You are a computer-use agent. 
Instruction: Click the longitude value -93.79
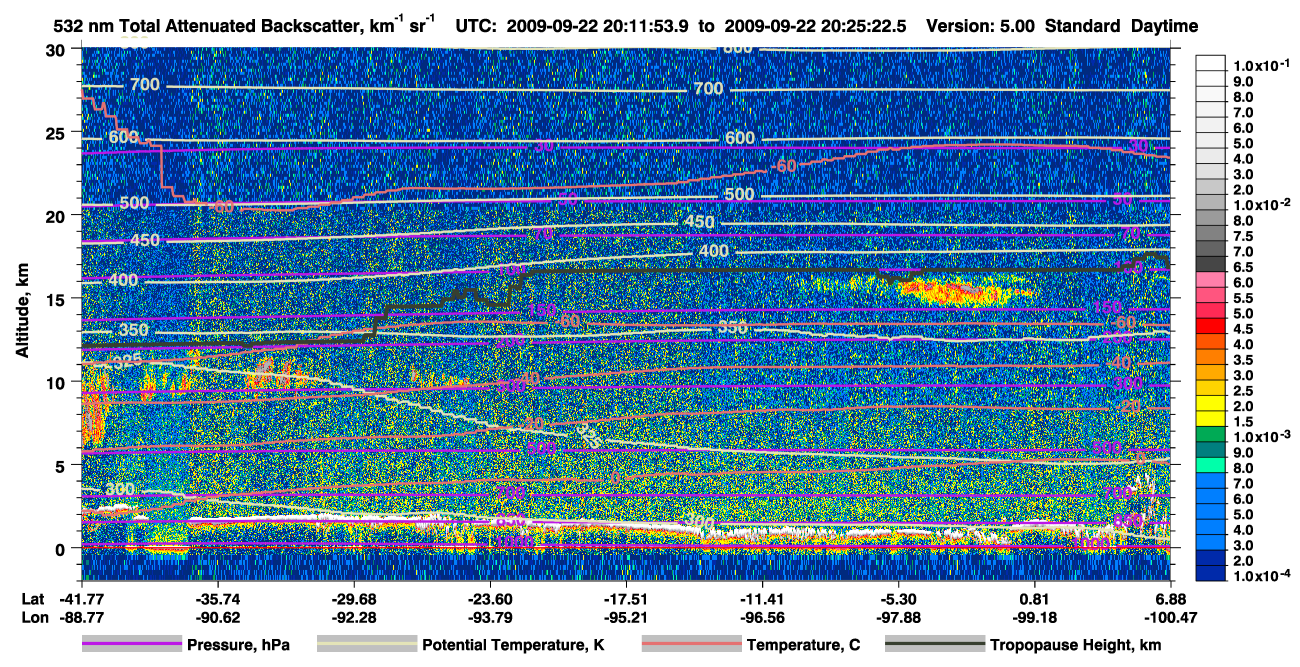pyautogui.click(x=489, y=616)
